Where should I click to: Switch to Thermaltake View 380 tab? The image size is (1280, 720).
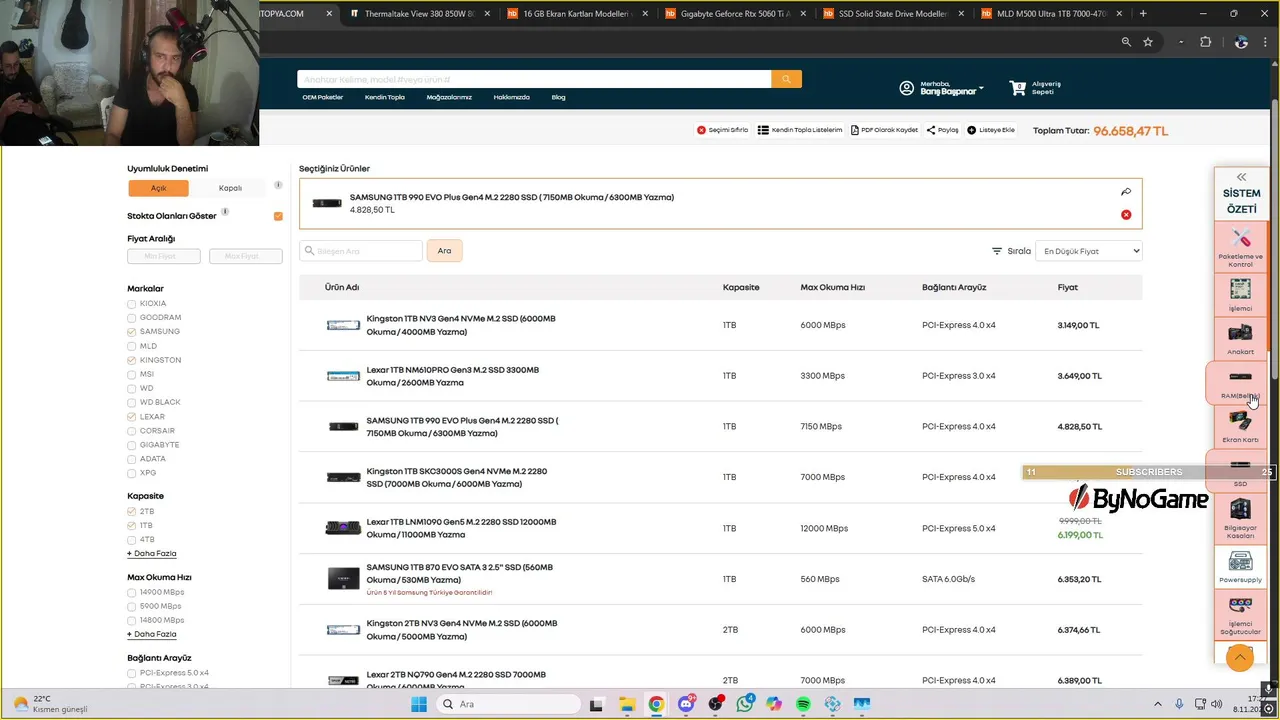click(x=418, y=14)
